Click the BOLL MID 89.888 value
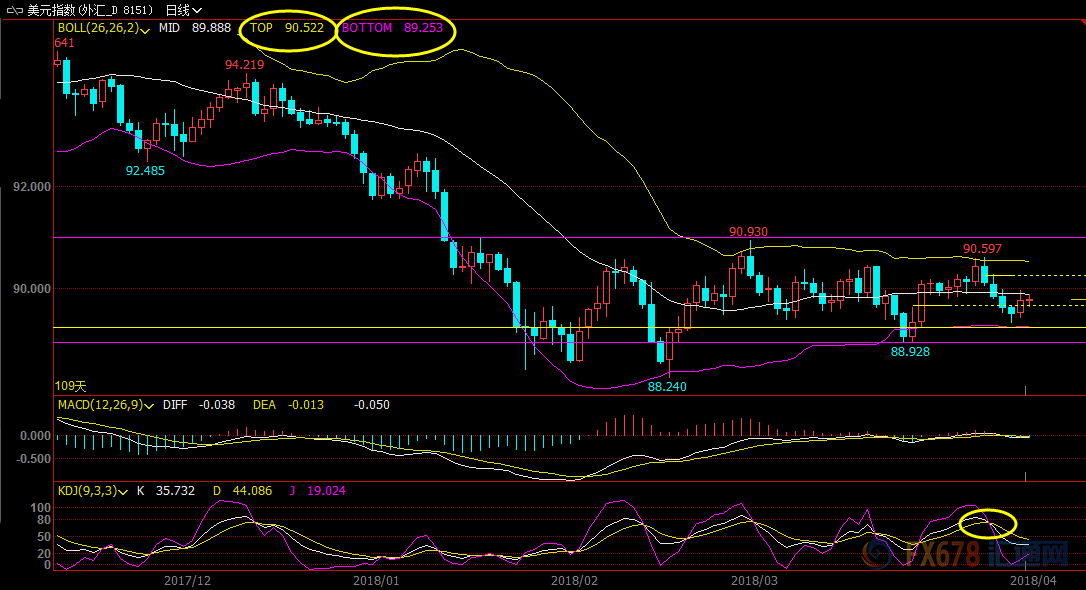 coord(210,28)
